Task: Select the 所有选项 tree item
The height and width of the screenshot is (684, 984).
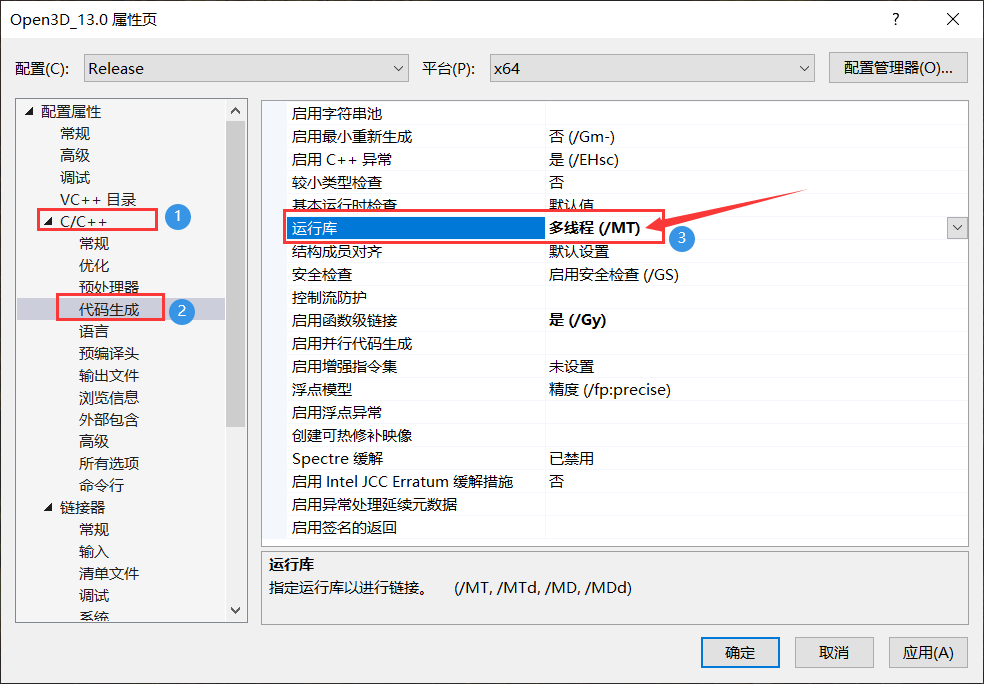Action: point(109,463)
